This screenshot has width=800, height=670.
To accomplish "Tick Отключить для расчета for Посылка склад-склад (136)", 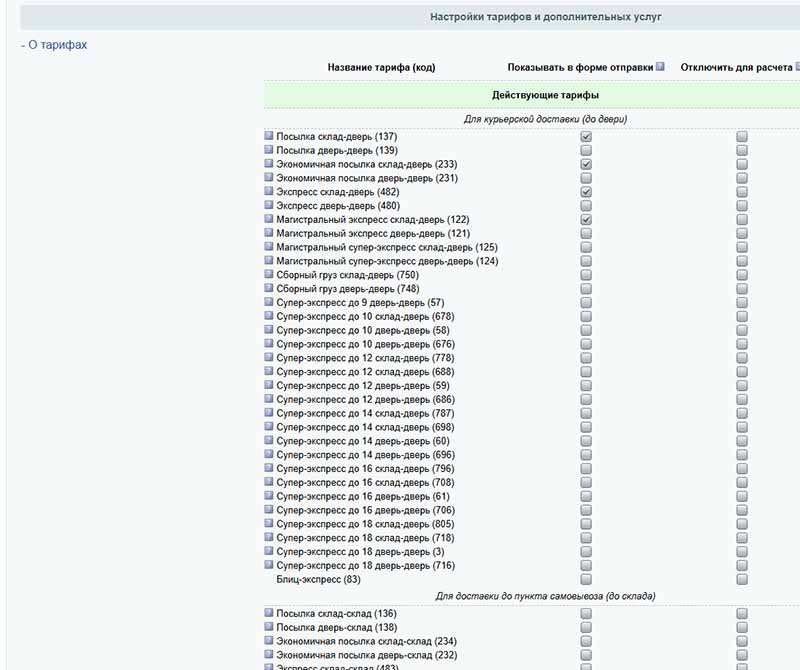I will tap(742, 613).
